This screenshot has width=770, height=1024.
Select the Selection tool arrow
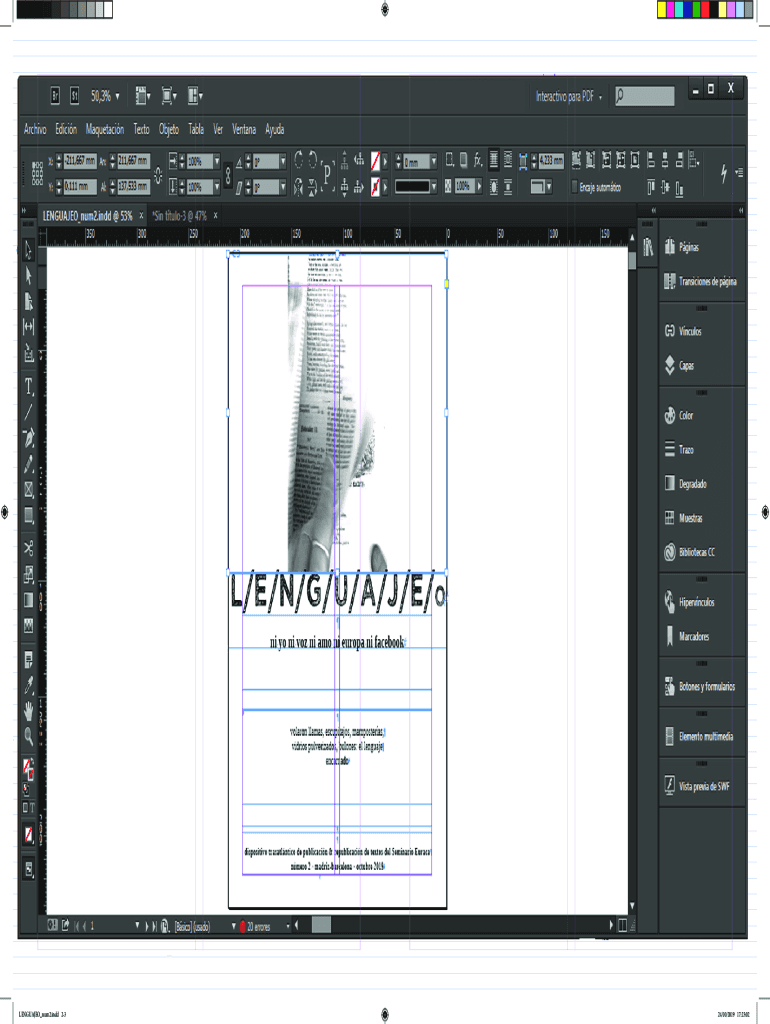point(28,249)
